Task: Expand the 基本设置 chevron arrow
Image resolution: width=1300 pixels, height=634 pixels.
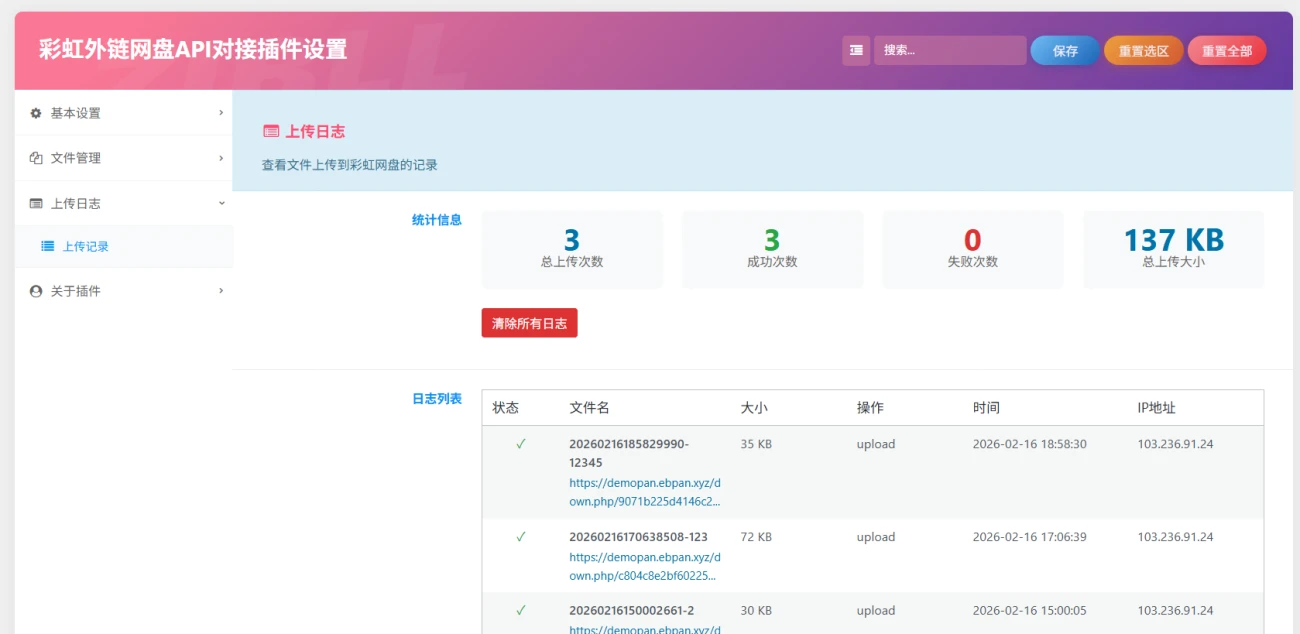Action: 221,113
